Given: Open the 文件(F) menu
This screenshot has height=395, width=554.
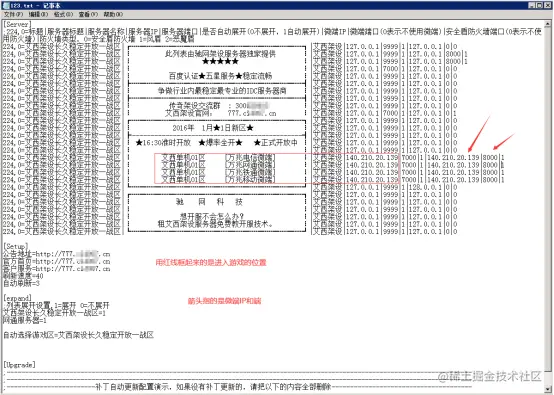Looking at the screenshot, I should (x=13, y=14).
